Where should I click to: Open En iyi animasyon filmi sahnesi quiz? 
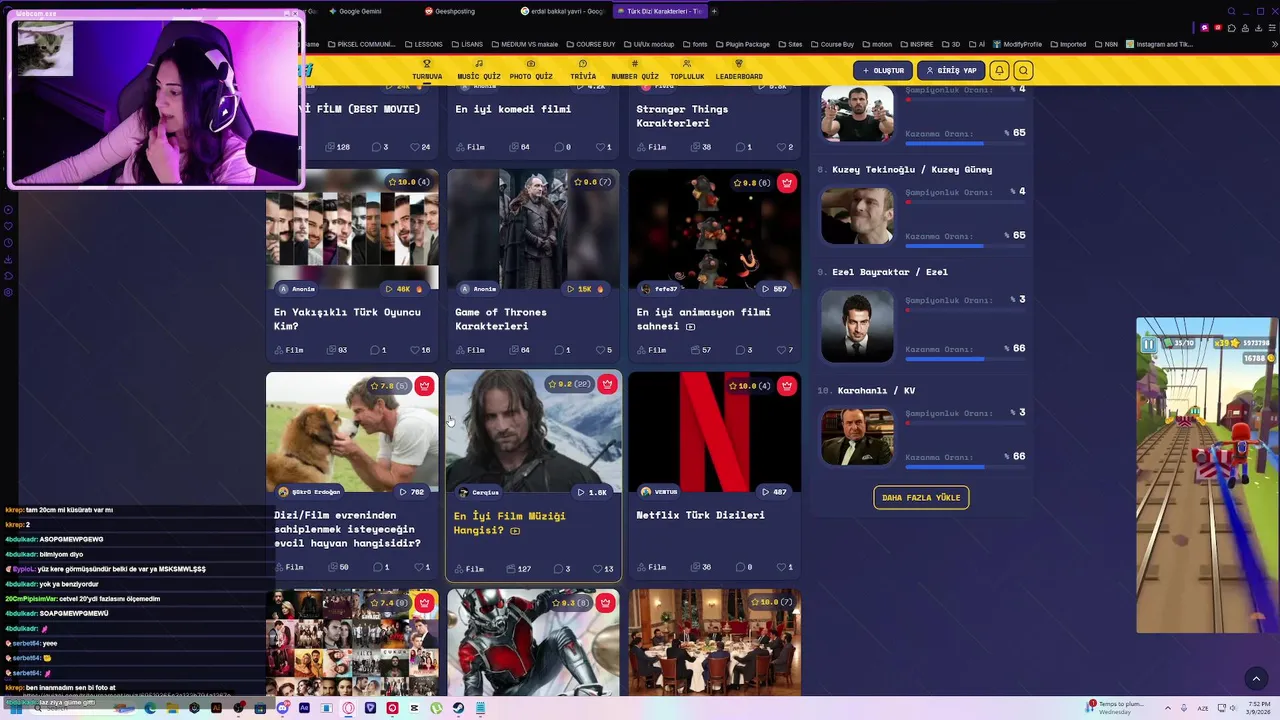703,319
